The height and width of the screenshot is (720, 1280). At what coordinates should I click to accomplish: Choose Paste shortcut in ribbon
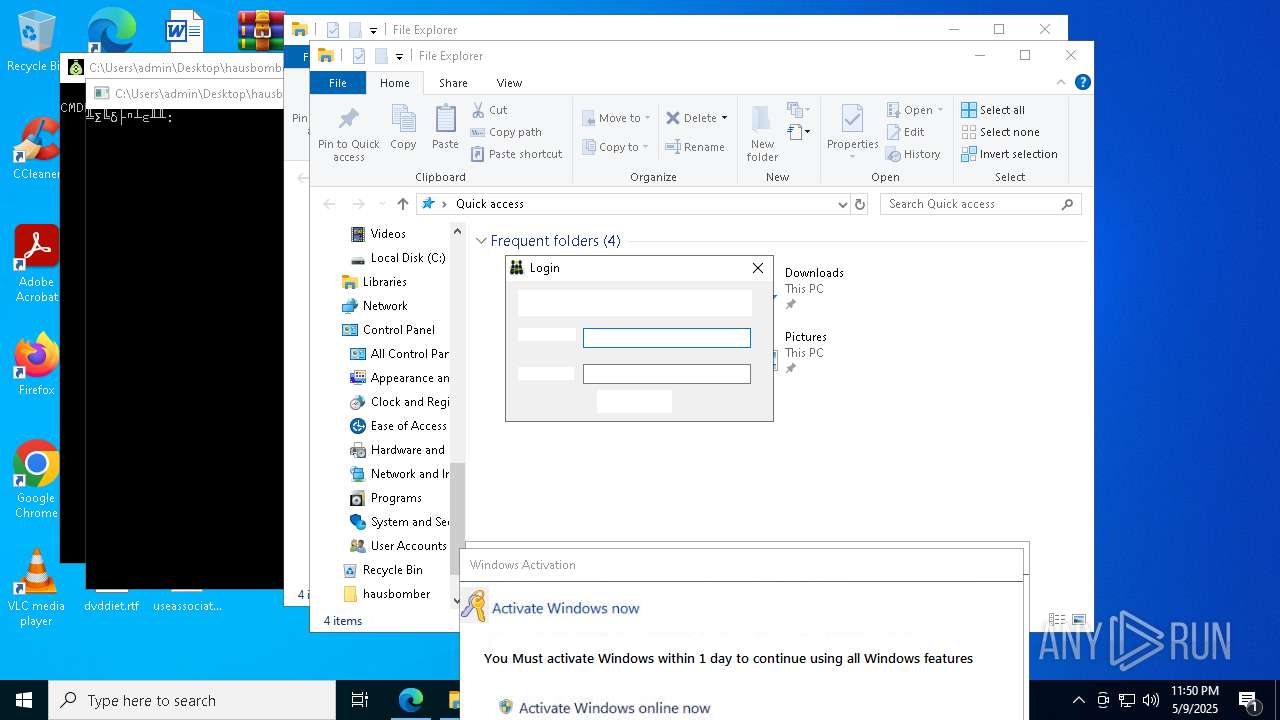(x=516, y=154)
